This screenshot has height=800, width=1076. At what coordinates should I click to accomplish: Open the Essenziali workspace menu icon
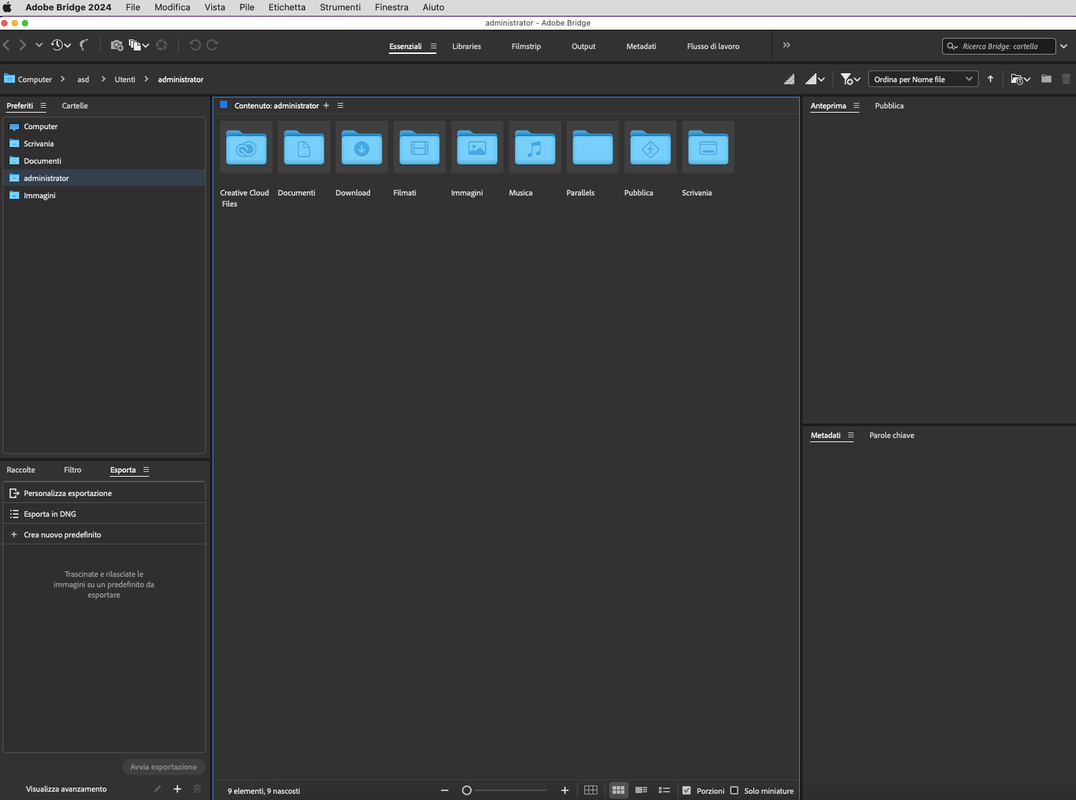[x=433, y=47]
